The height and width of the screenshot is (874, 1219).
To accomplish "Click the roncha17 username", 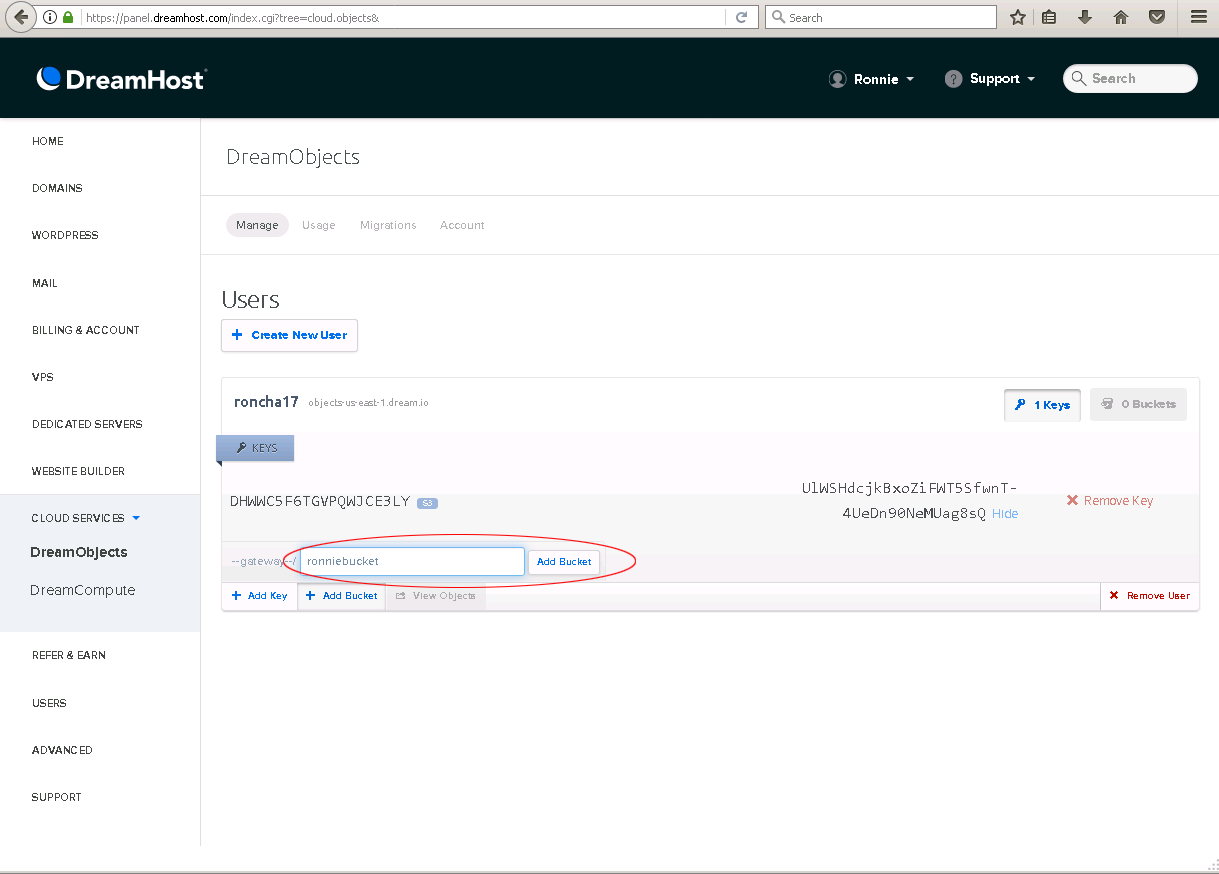I will coord(266,402).
